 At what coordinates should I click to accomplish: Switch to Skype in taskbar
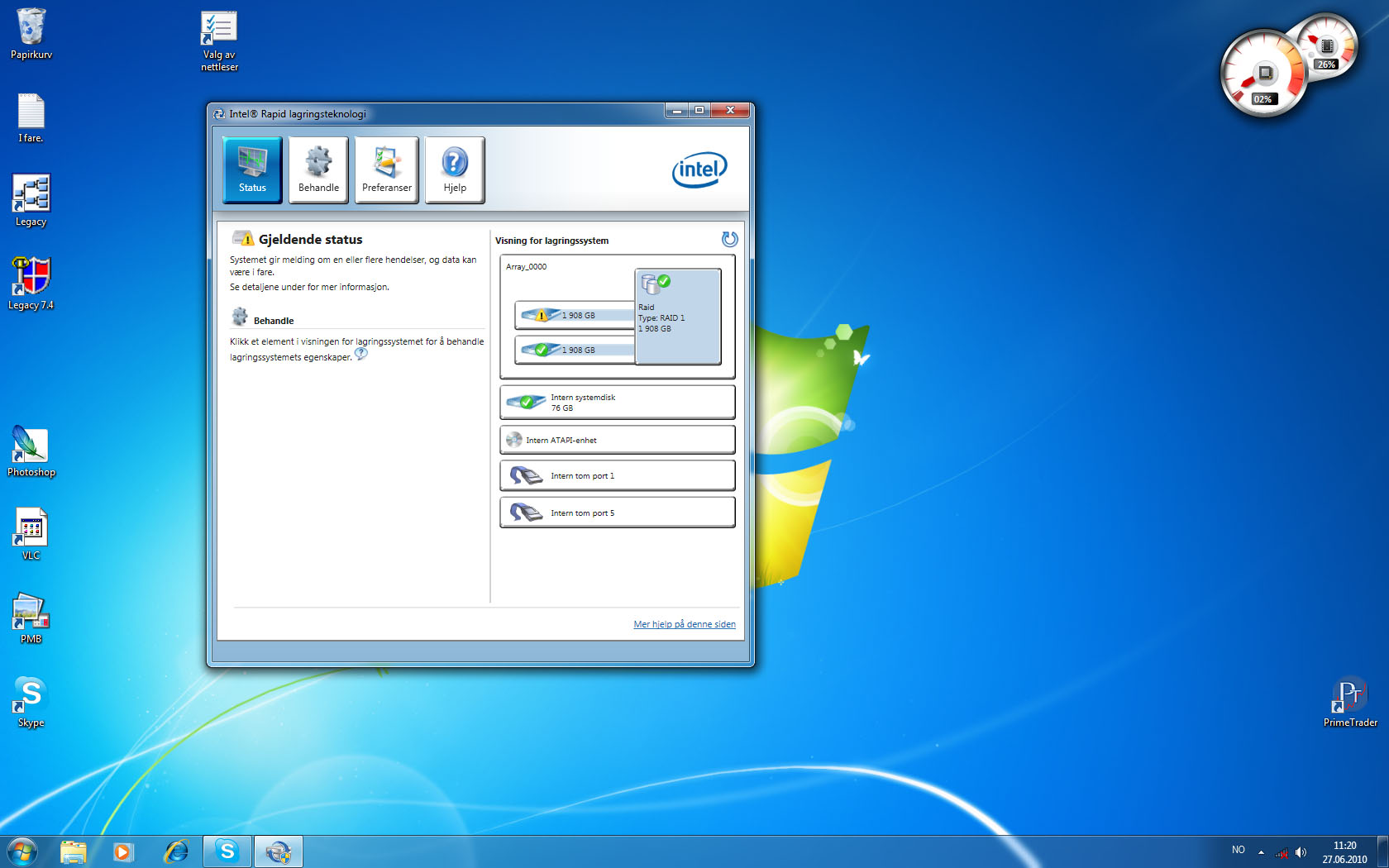coord(227,851)
